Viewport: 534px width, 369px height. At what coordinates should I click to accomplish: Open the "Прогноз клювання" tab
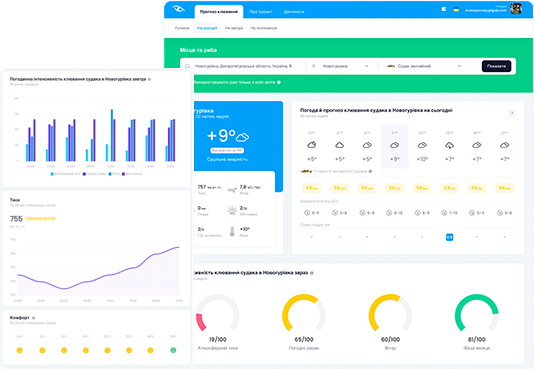[219, 12]
